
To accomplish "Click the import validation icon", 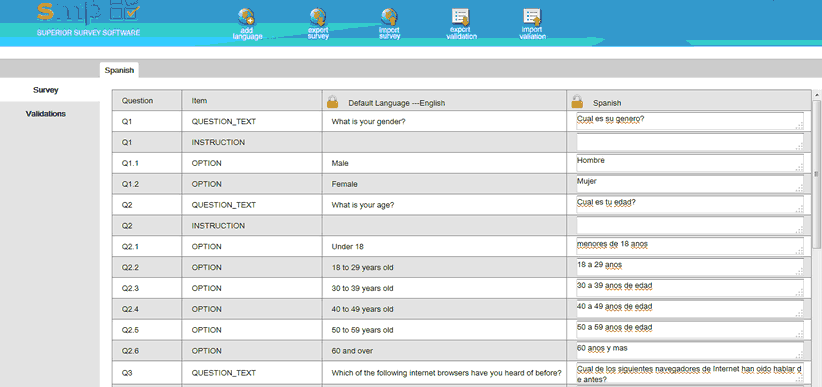I will (x=532, y=17).
